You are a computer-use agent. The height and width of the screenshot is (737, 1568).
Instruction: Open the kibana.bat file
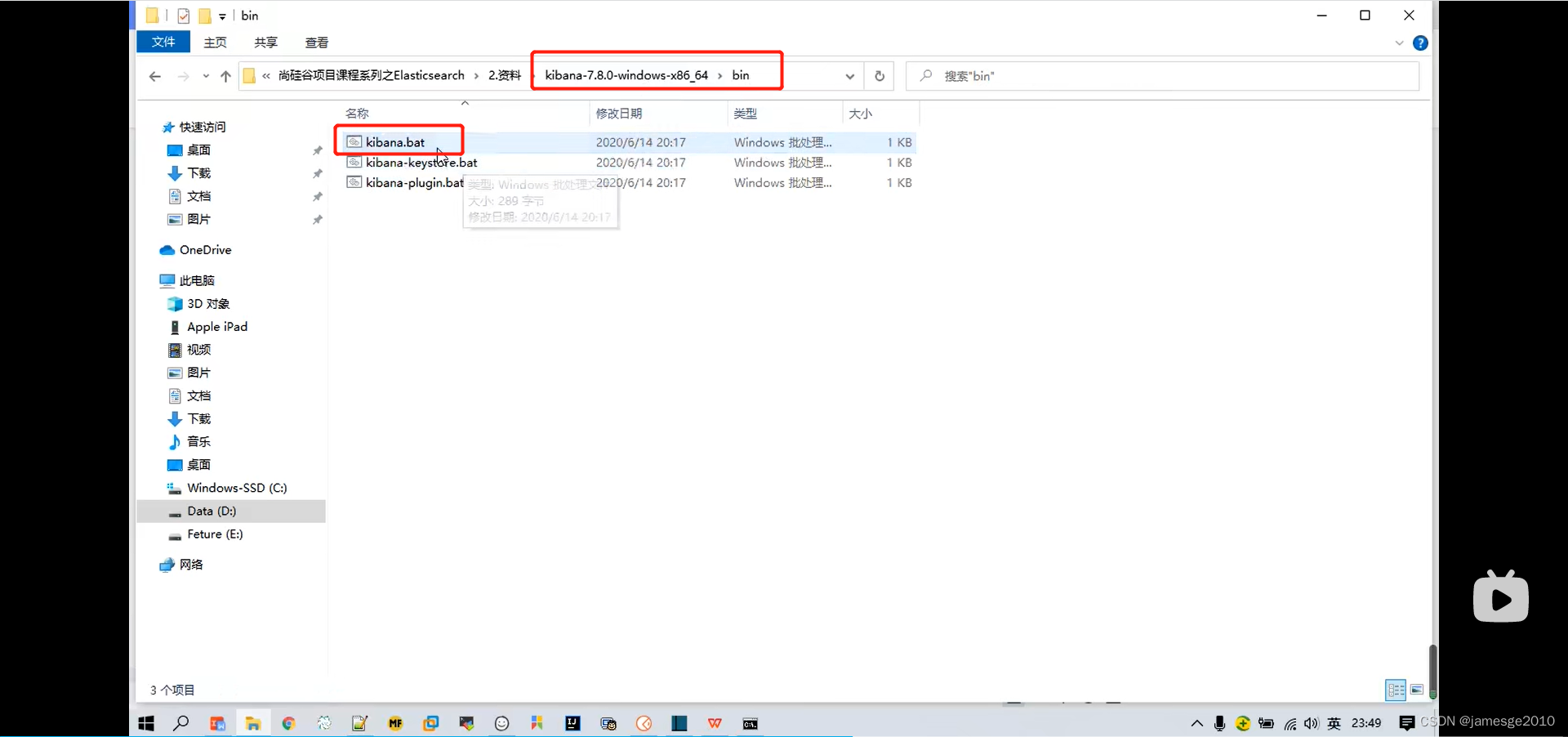coord(395,142)
